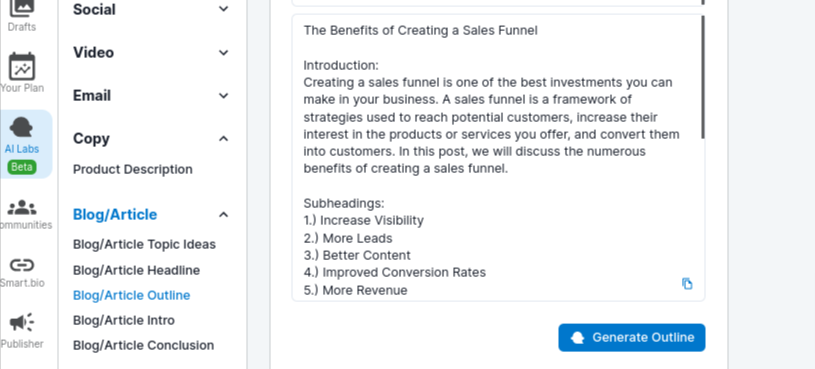Open Drafts from the sidebar
This screenshot has height=369, width=815.
pos(22,16)
